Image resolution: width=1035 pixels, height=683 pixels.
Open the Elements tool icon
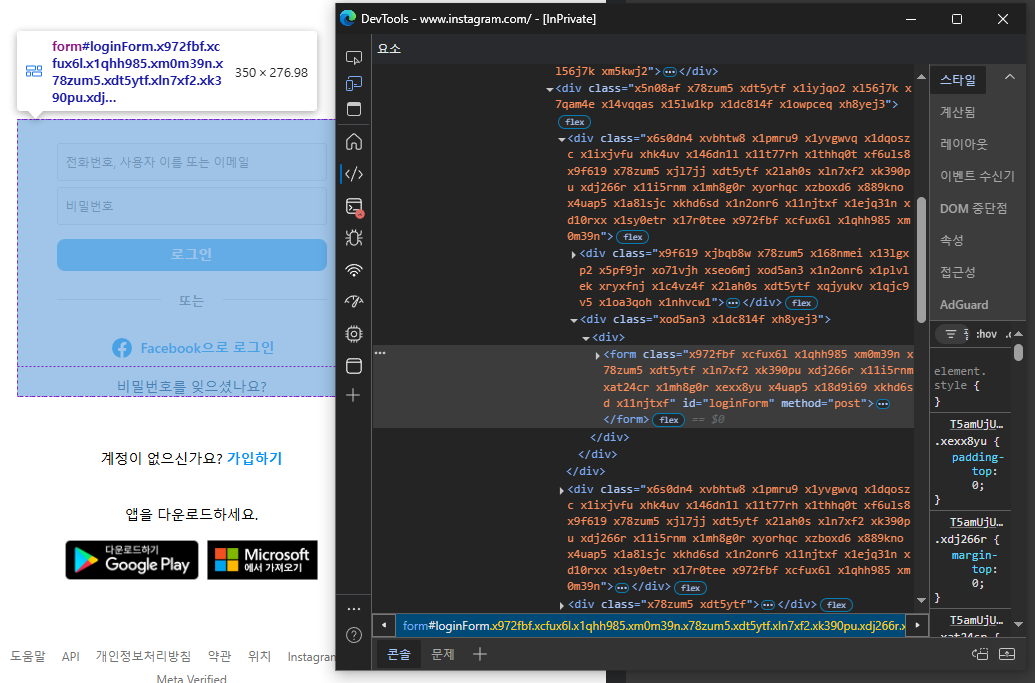point(354,174)
